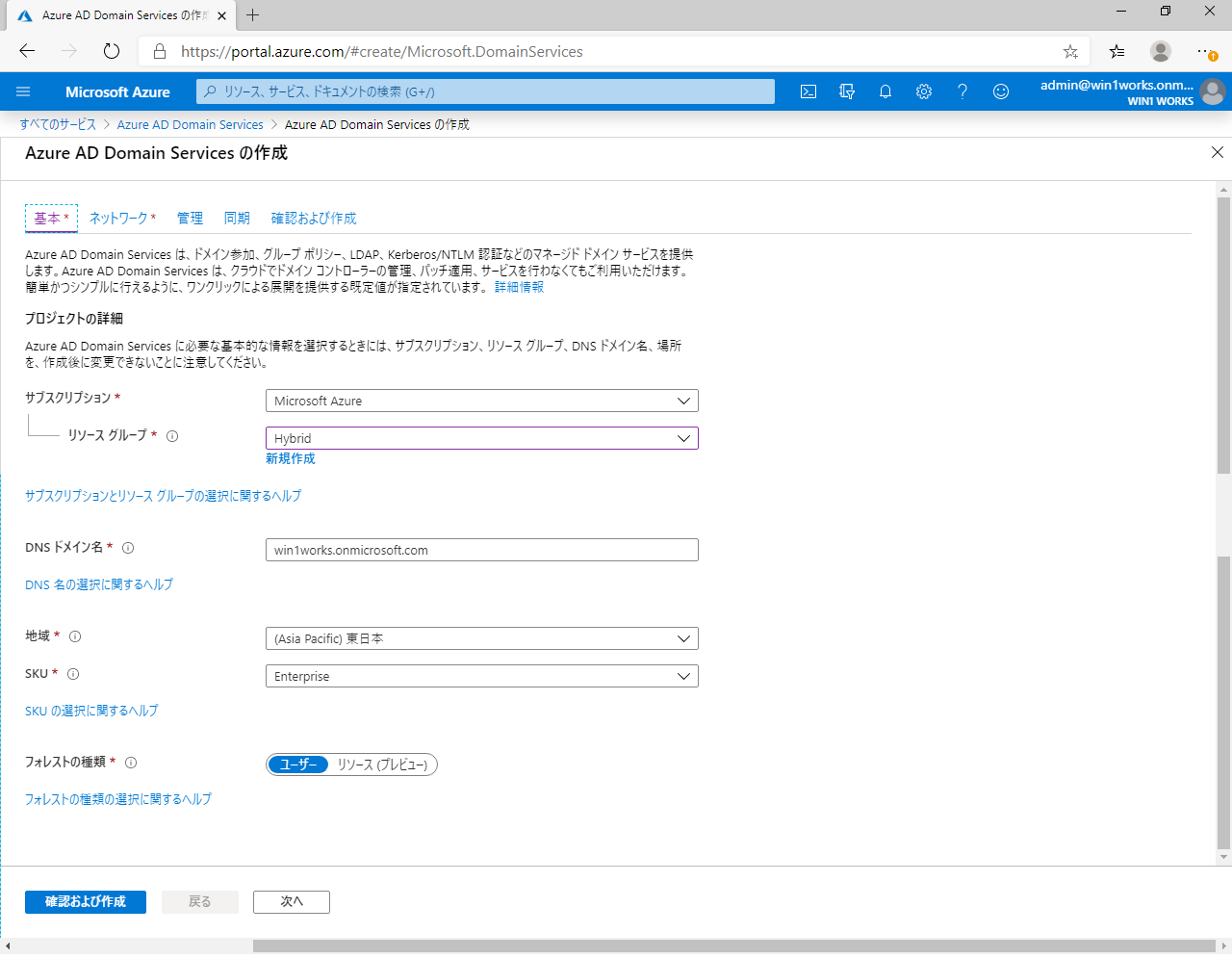Click the 詳細情報 link
1232x959 pixels.
point(519,287)
